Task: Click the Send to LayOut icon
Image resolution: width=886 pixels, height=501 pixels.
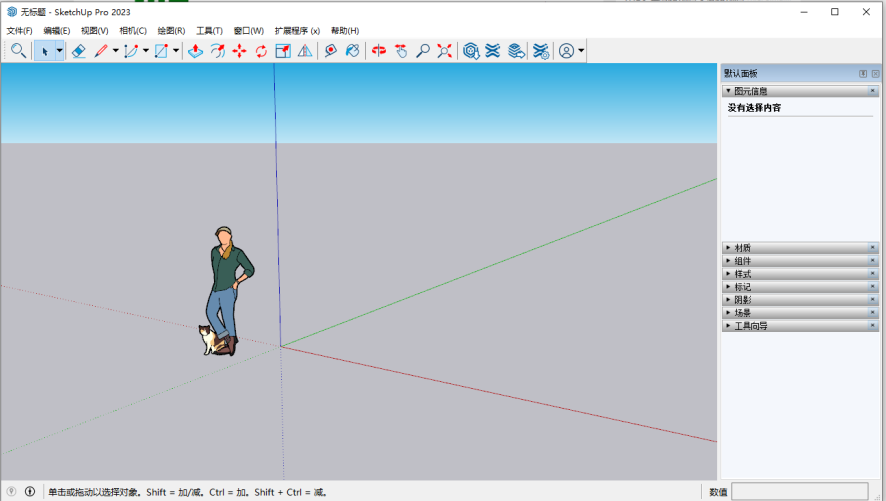Action: [516, 51]
